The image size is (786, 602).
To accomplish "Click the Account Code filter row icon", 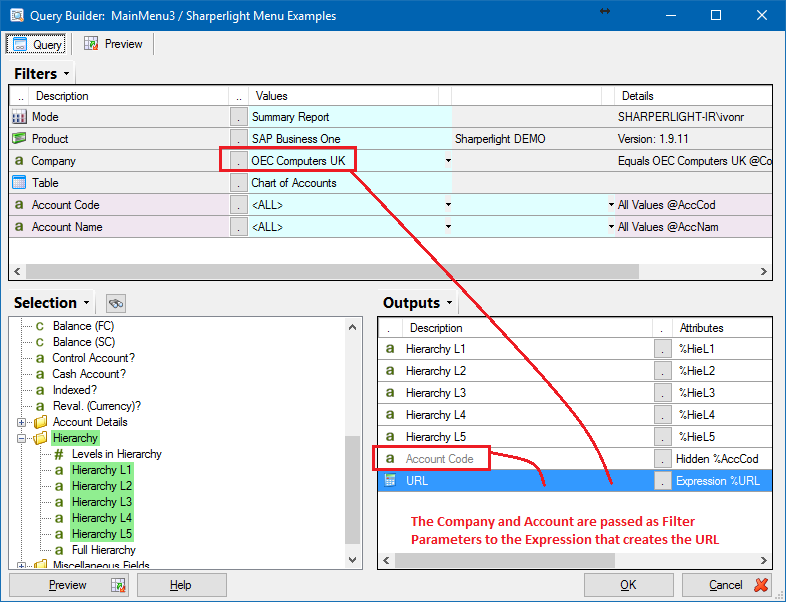I will pyautogui.click(x=19, y=205).
